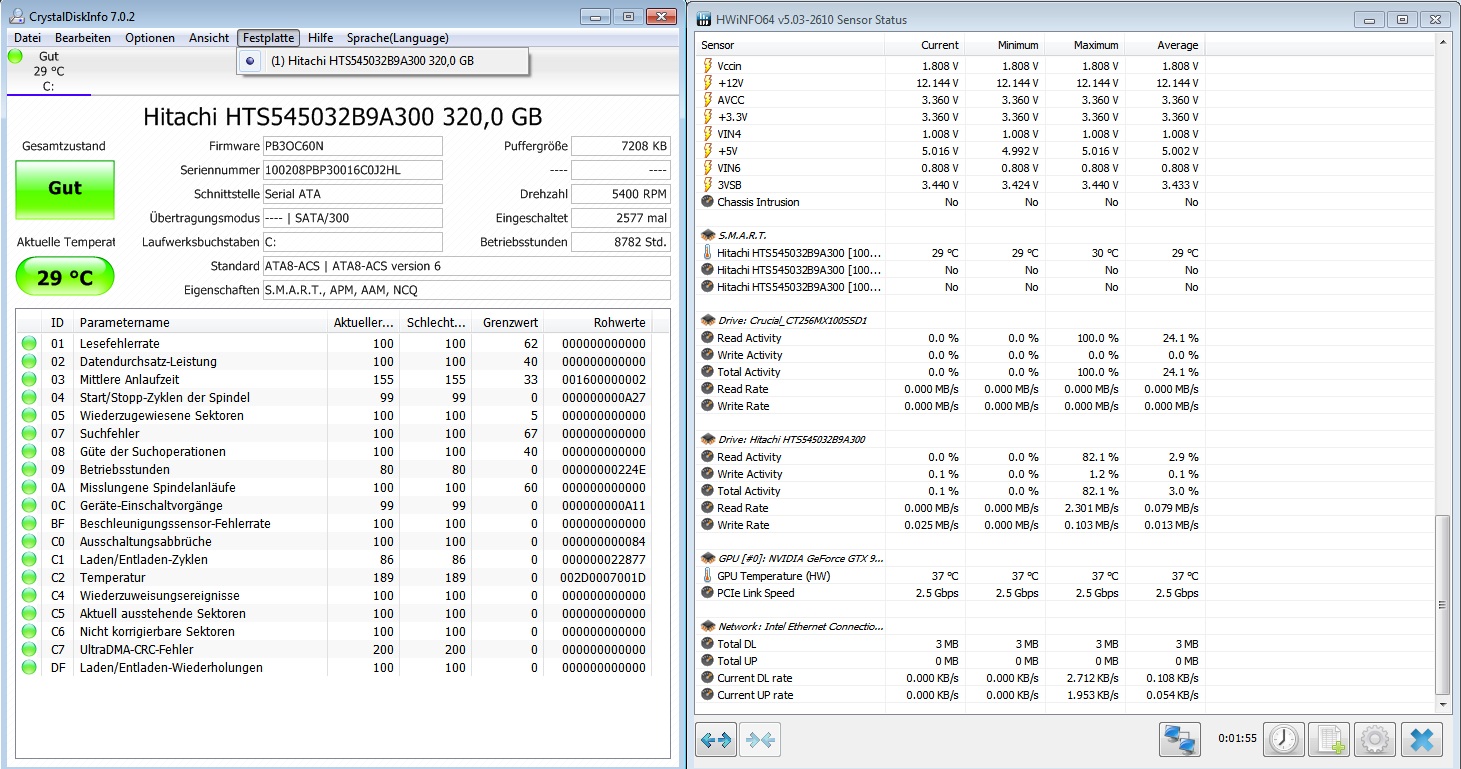This screenshot has height=769, width=1461.
Task: Click lightning icon beside 3VSB sensor
Action: tap(708, 185)
